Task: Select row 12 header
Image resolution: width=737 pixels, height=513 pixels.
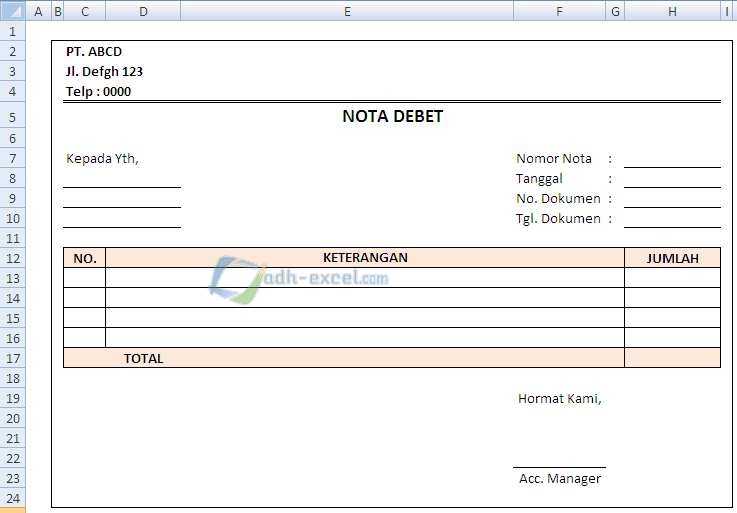Action: [x=13, y=258]
